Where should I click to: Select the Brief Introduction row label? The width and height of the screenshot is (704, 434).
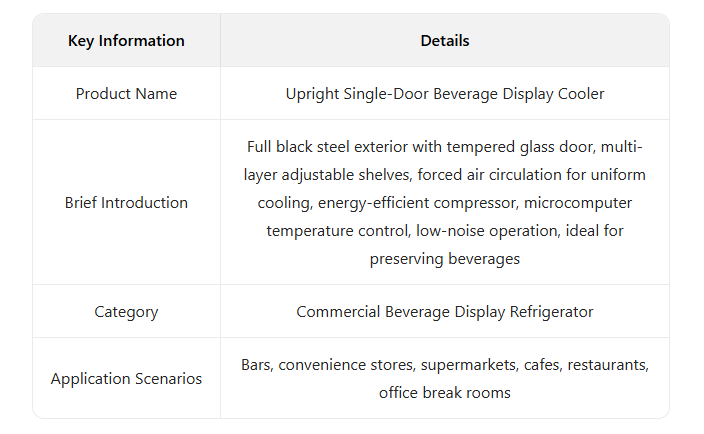tap(126, 203)
